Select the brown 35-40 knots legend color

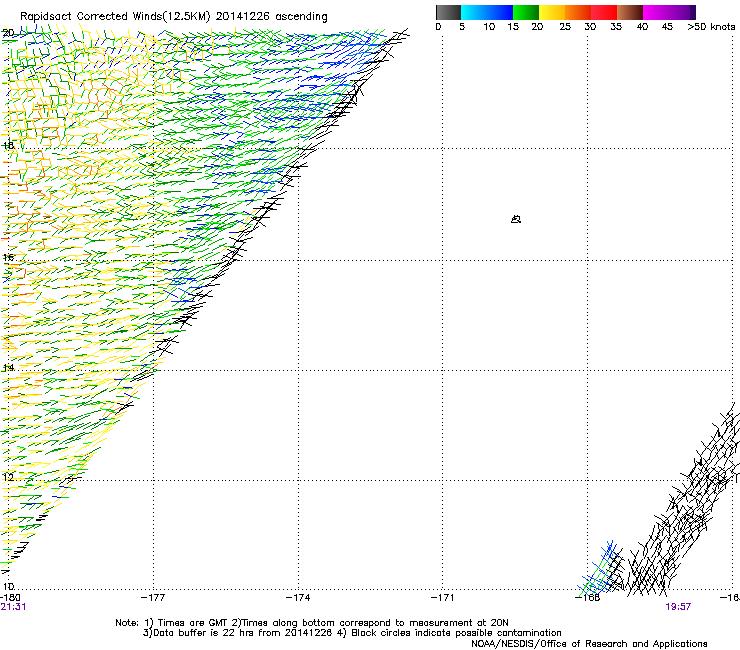[x=630, y=12]
